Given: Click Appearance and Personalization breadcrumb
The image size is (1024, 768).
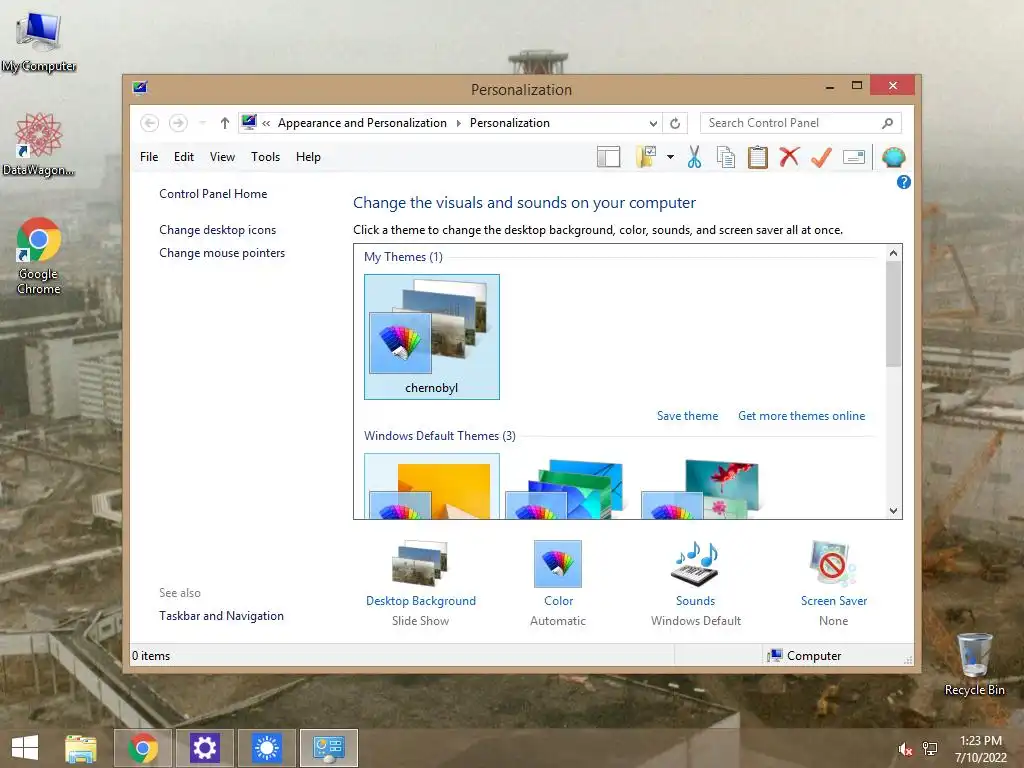Looking at the screenshot, I should pos(362,123).
